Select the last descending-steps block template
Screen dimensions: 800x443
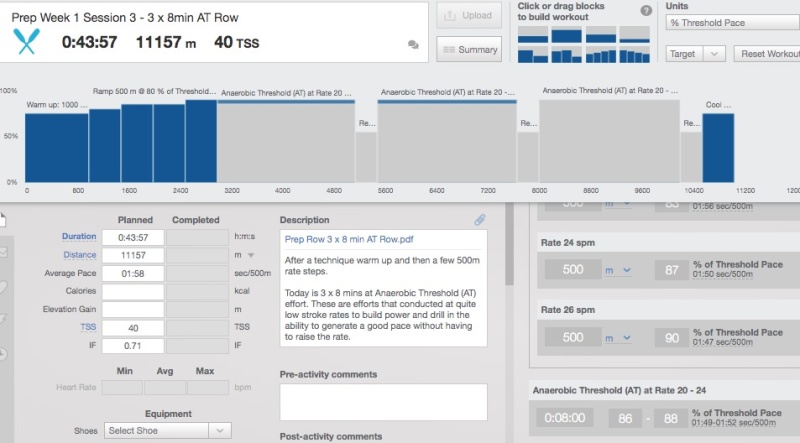pyautogui.click(x=634, y=56)
